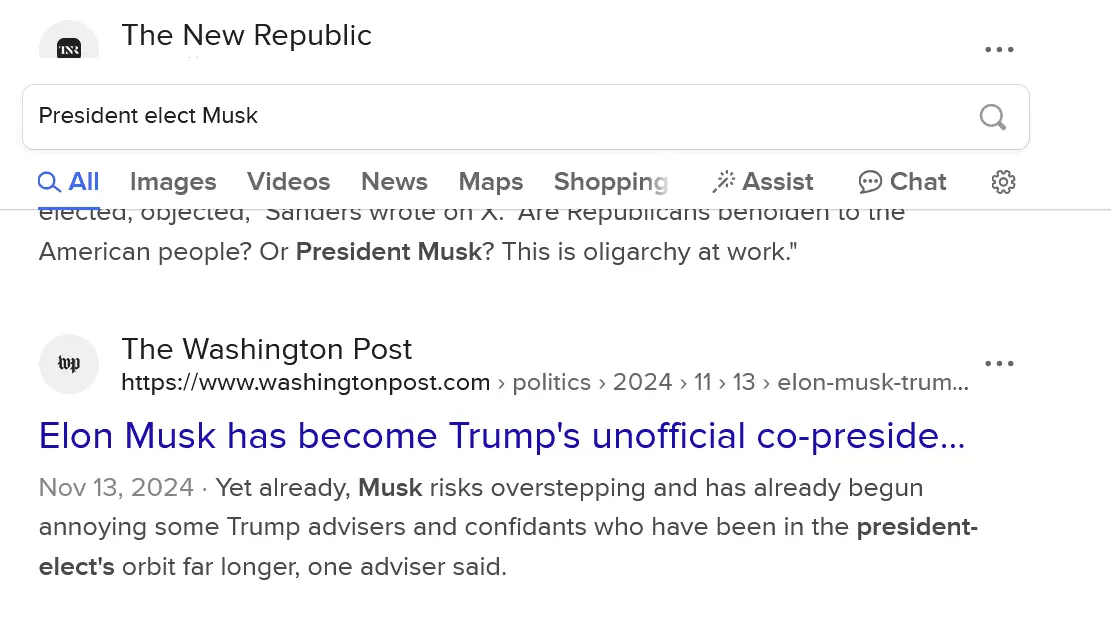Switch to the Shopping tab
Image resolution: width=1111 pixels, height=642 pixels.
[x=610, y=181]
